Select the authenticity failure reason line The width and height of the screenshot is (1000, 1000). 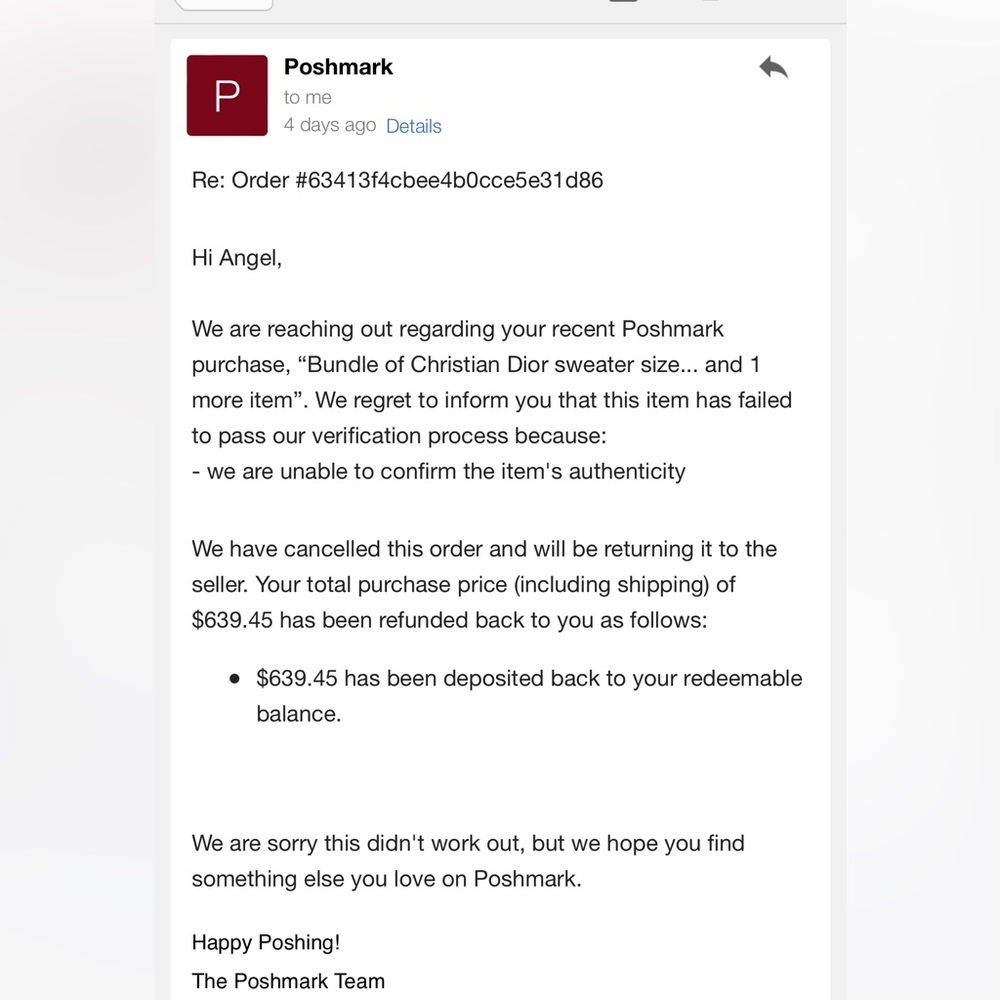(439, 471)
